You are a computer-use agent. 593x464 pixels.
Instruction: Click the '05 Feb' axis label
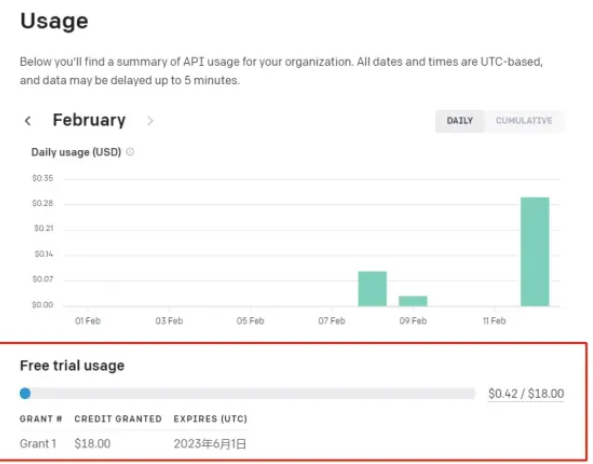250,321
